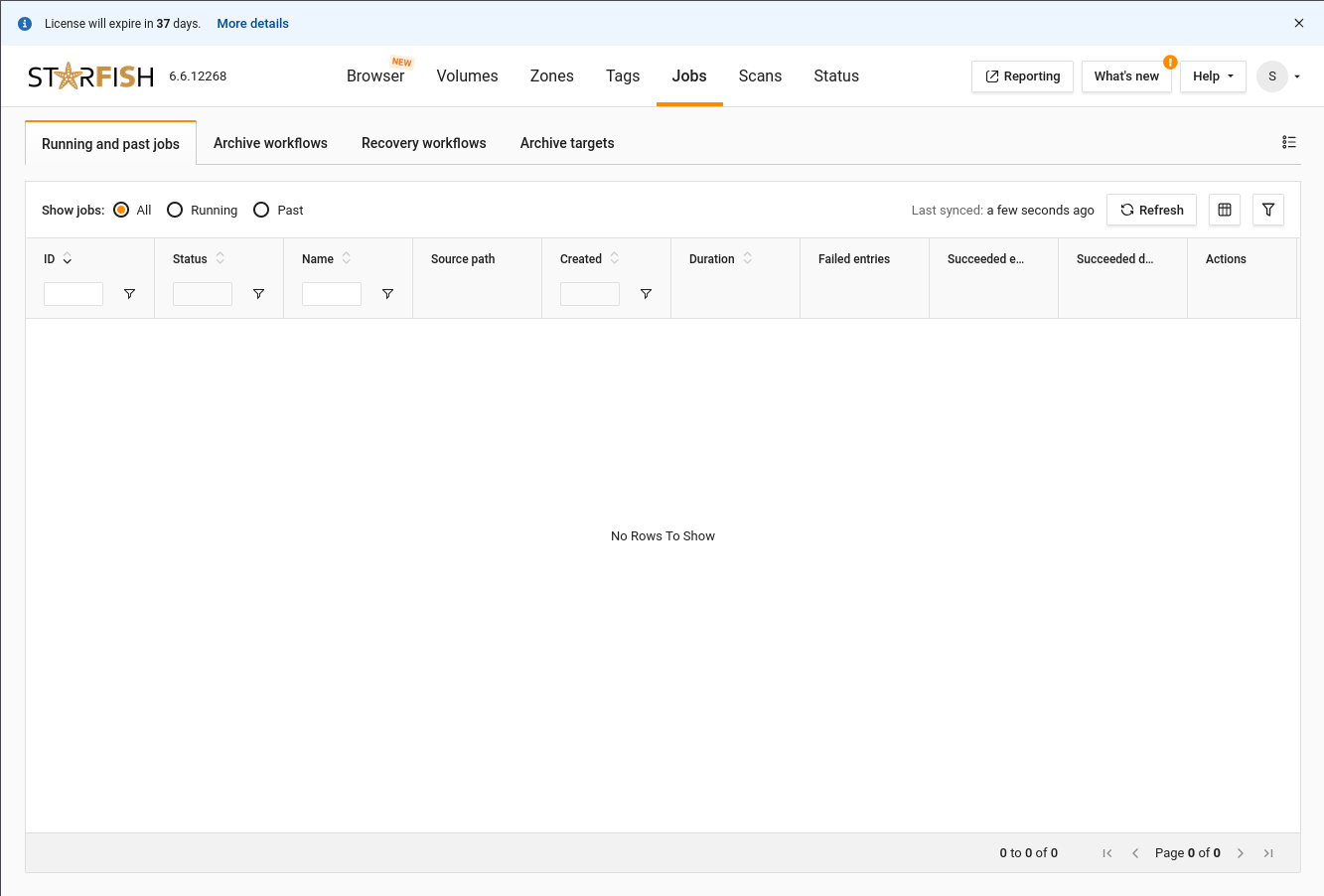Select the Past jobs radio button
Screen dimensions: 1324x896
point(261,210)
